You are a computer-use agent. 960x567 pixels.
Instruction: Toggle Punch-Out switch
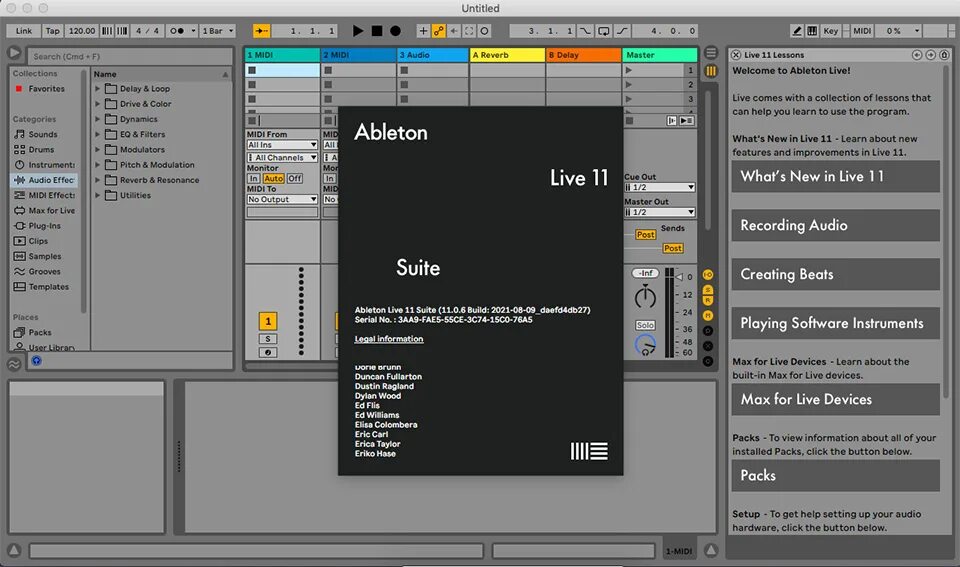pyautogui.click(x=622, y=31)
